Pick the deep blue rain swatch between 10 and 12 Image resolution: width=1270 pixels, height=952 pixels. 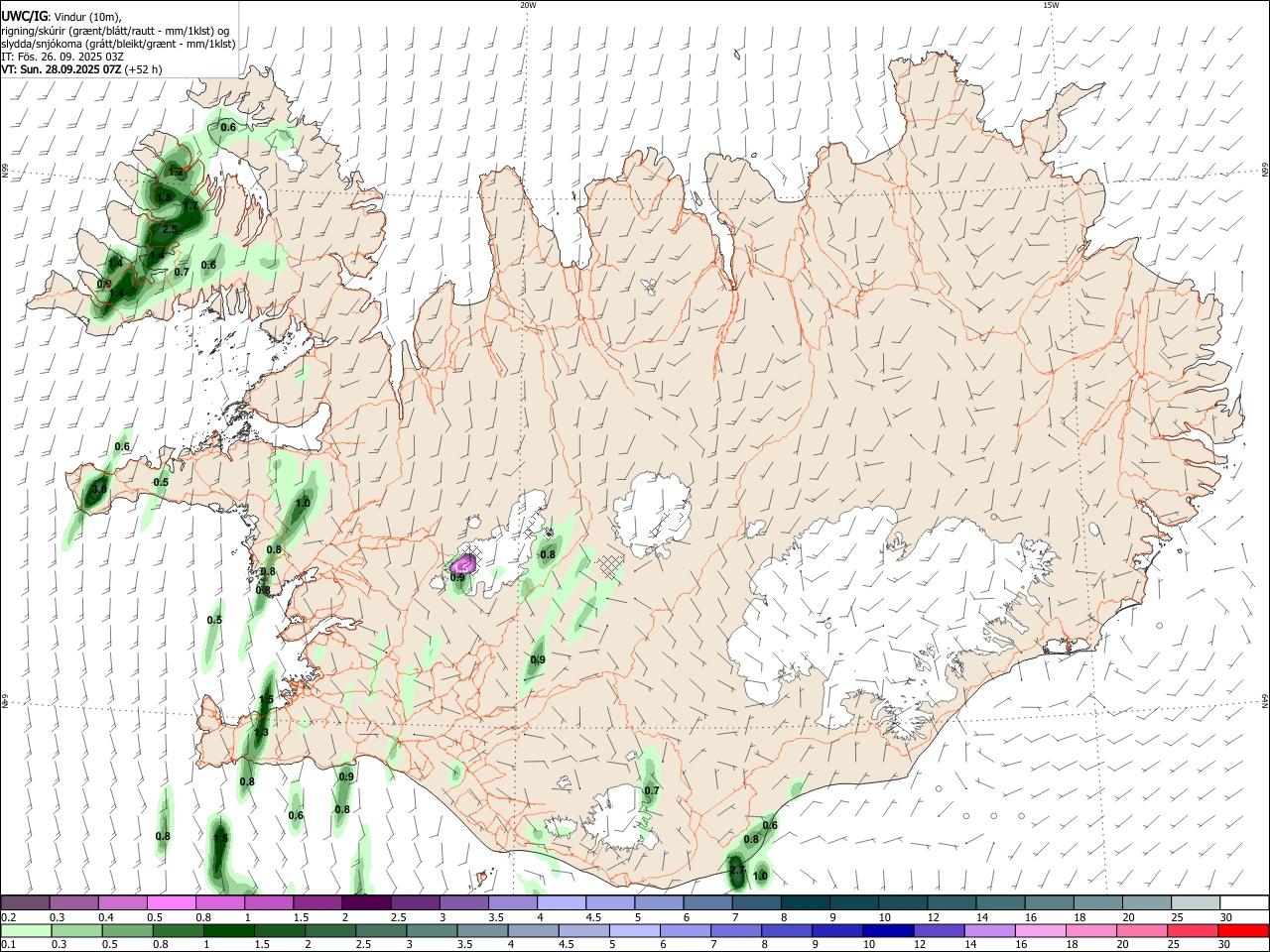[888, 930]
